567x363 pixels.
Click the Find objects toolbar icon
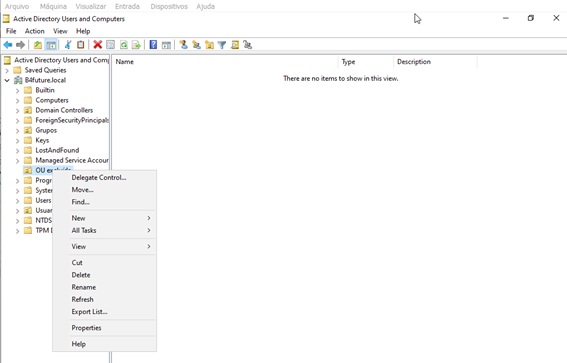point(235,45)
